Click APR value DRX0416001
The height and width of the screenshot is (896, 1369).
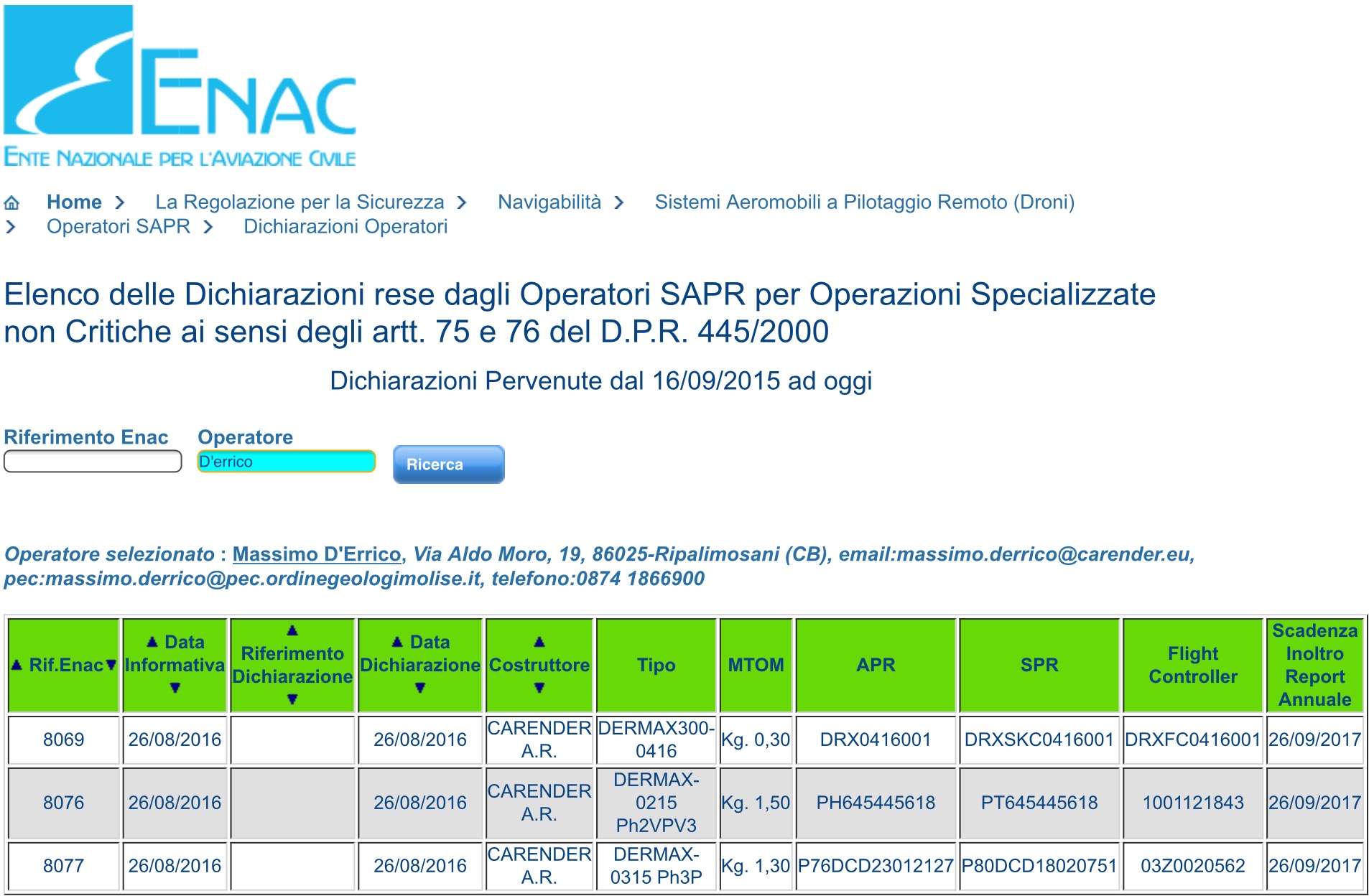[x=876, y=739]
